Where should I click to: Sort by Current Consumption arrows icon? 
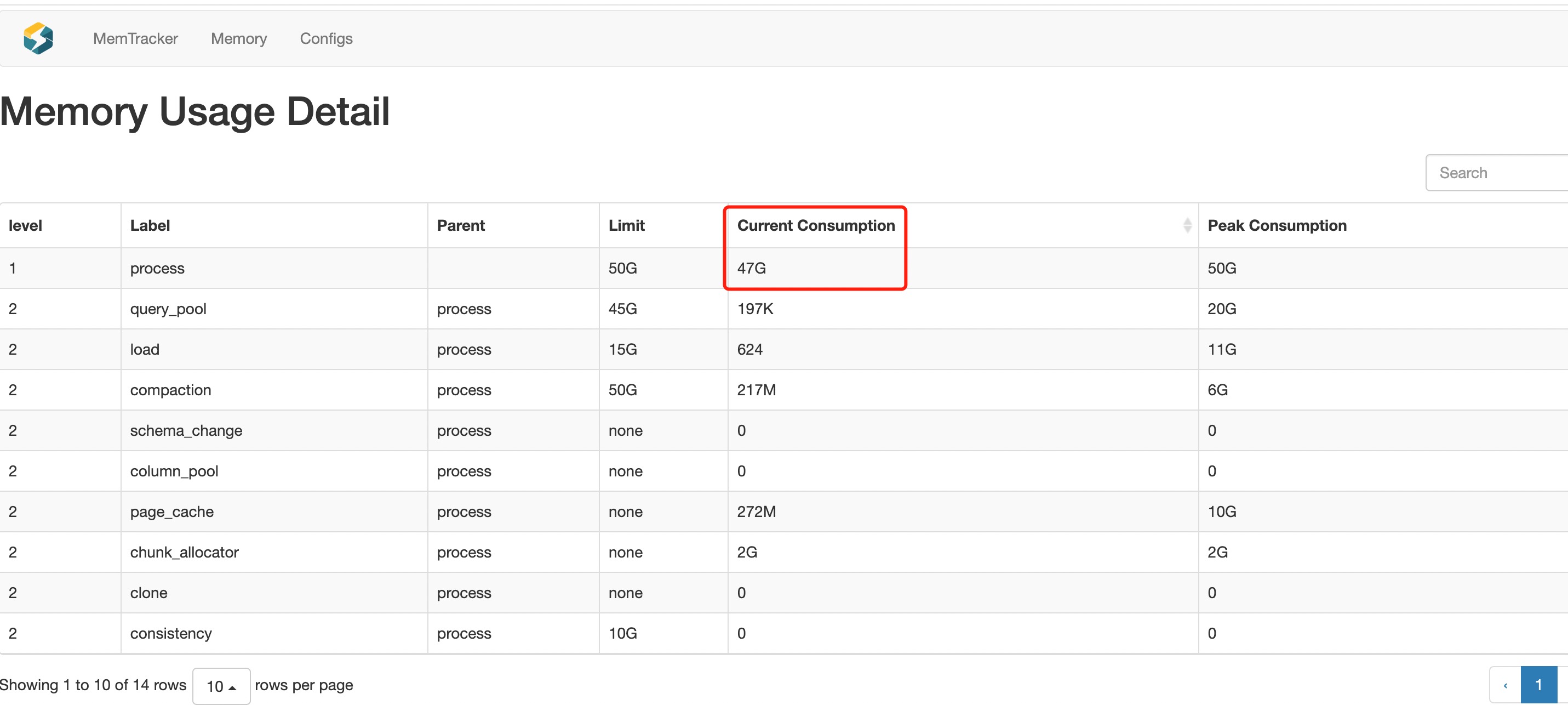click(x=1187, y=225)
